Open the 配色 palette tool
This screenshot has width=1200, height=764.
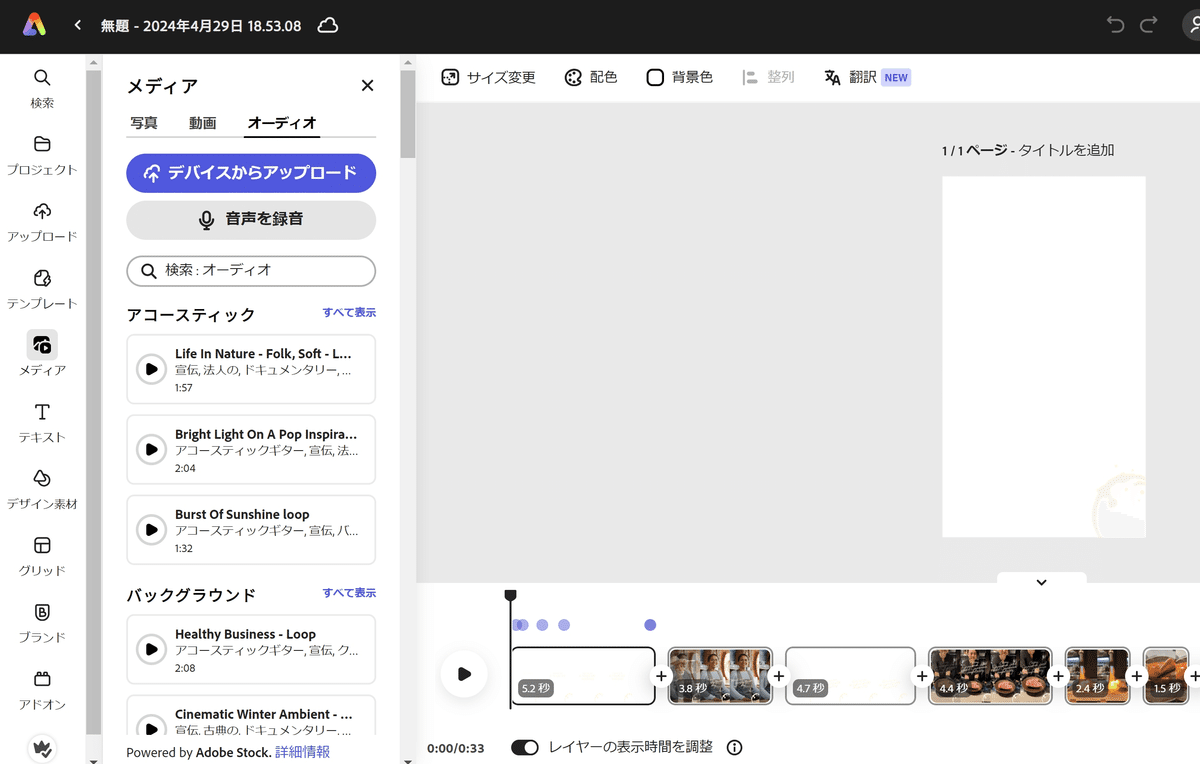pyautogui.click(x=590, y=77)
